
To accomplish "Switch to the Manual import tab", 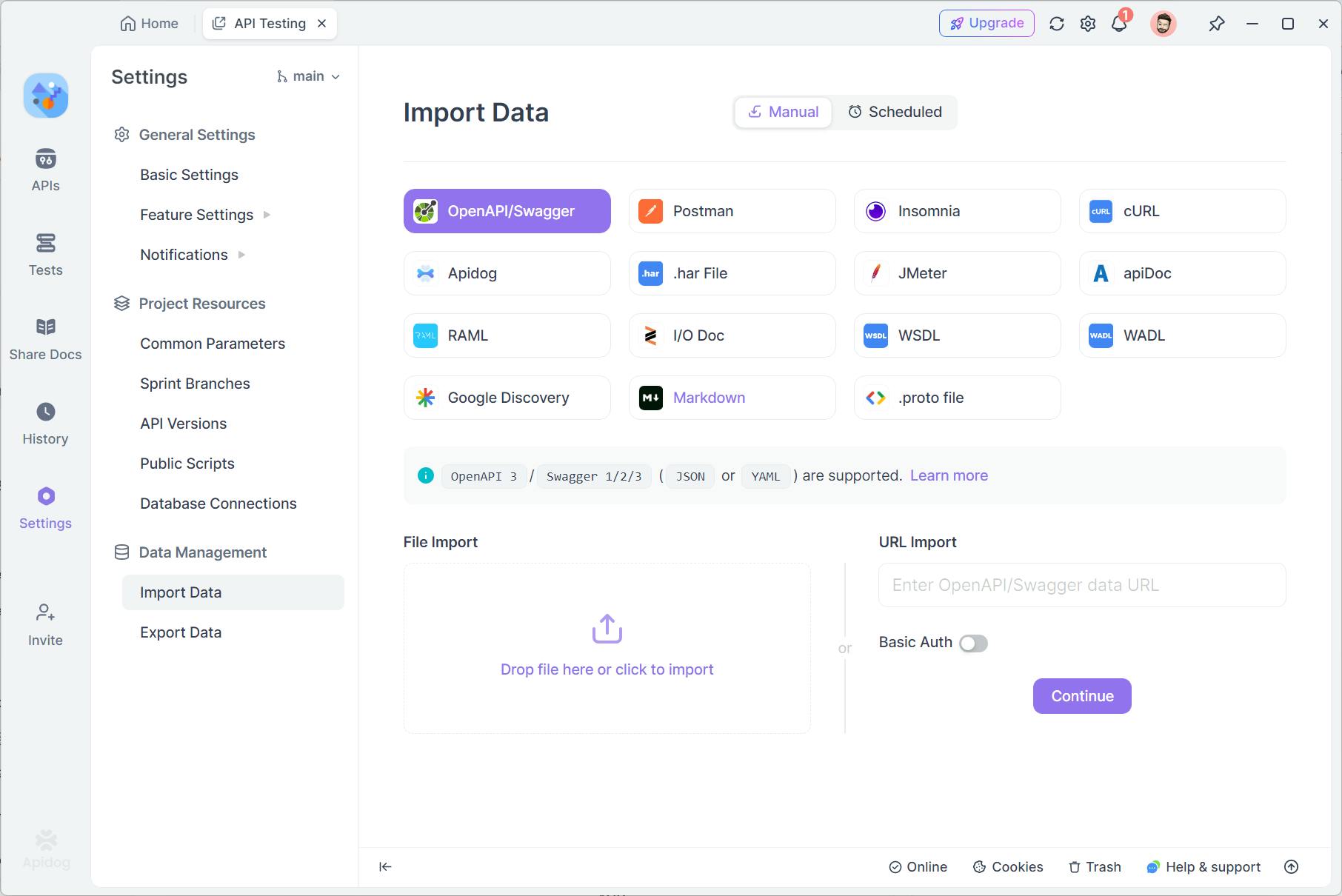I will point(784,112).
